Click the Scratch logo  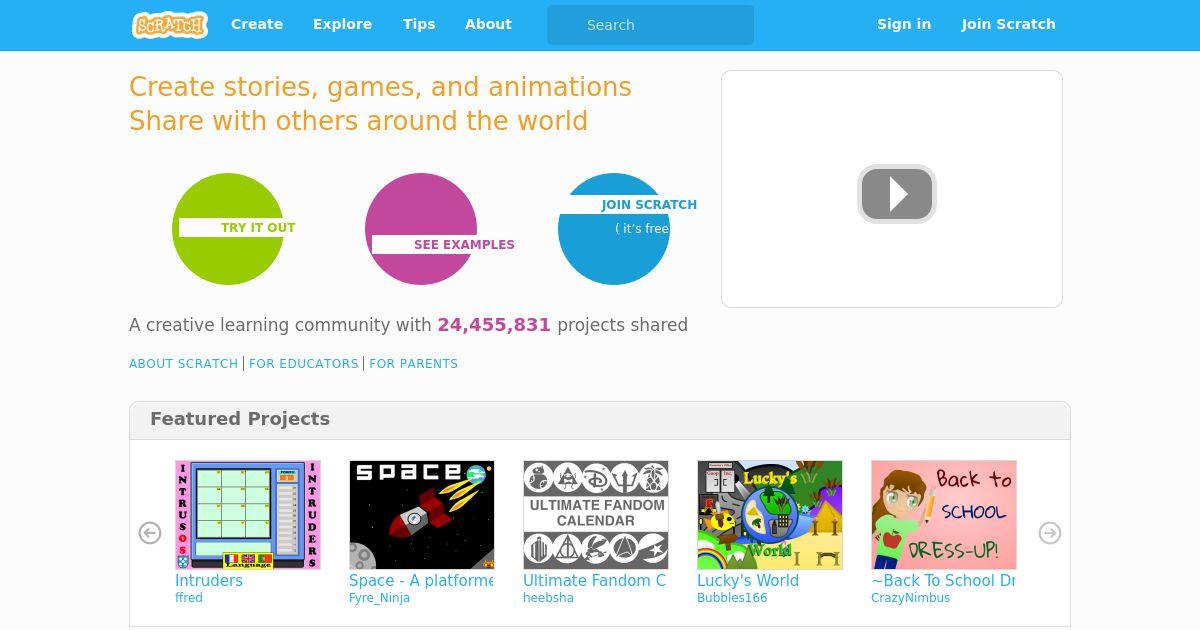click(170, 24)
